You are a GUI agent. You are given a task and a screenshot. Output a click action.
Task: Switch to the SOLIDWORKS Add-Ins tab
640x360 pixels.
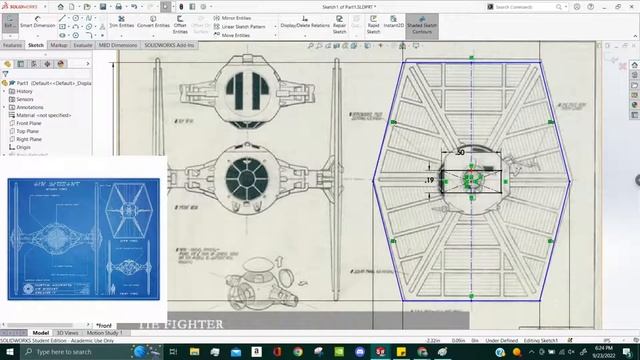tap(169, 45)
